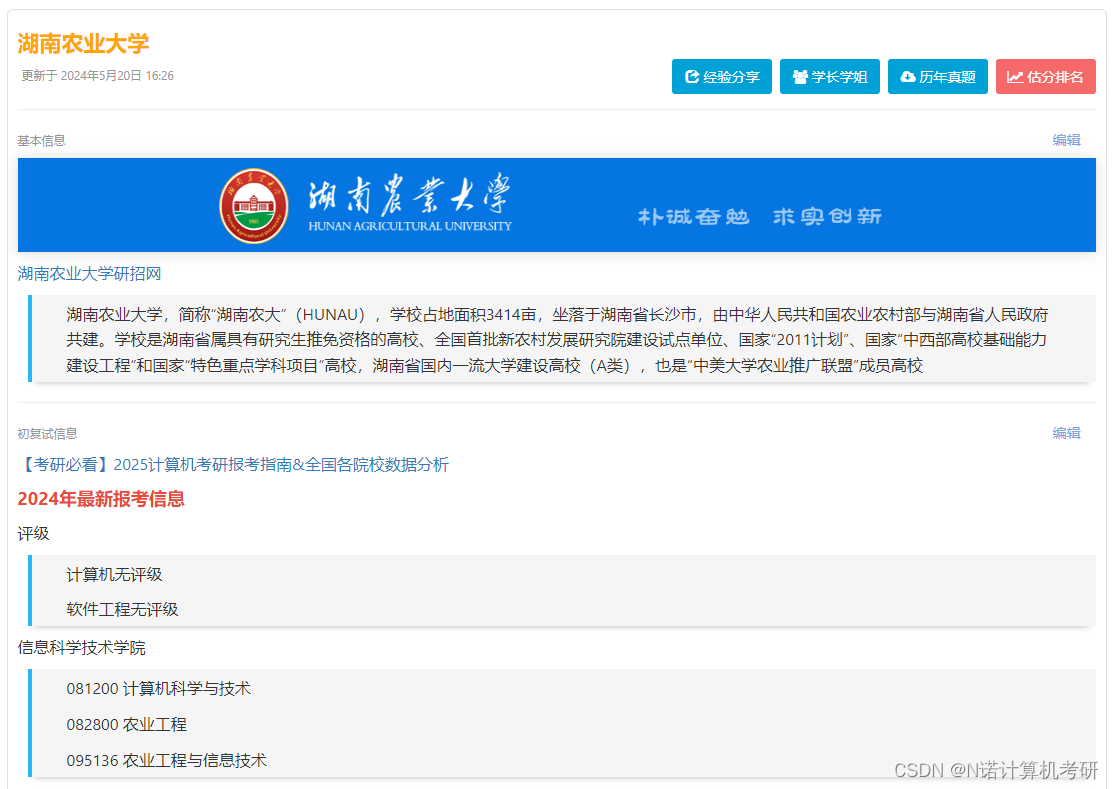Open the 学长学姐 button
Viewport: 1114px width, 789px height.
(829, 77)
